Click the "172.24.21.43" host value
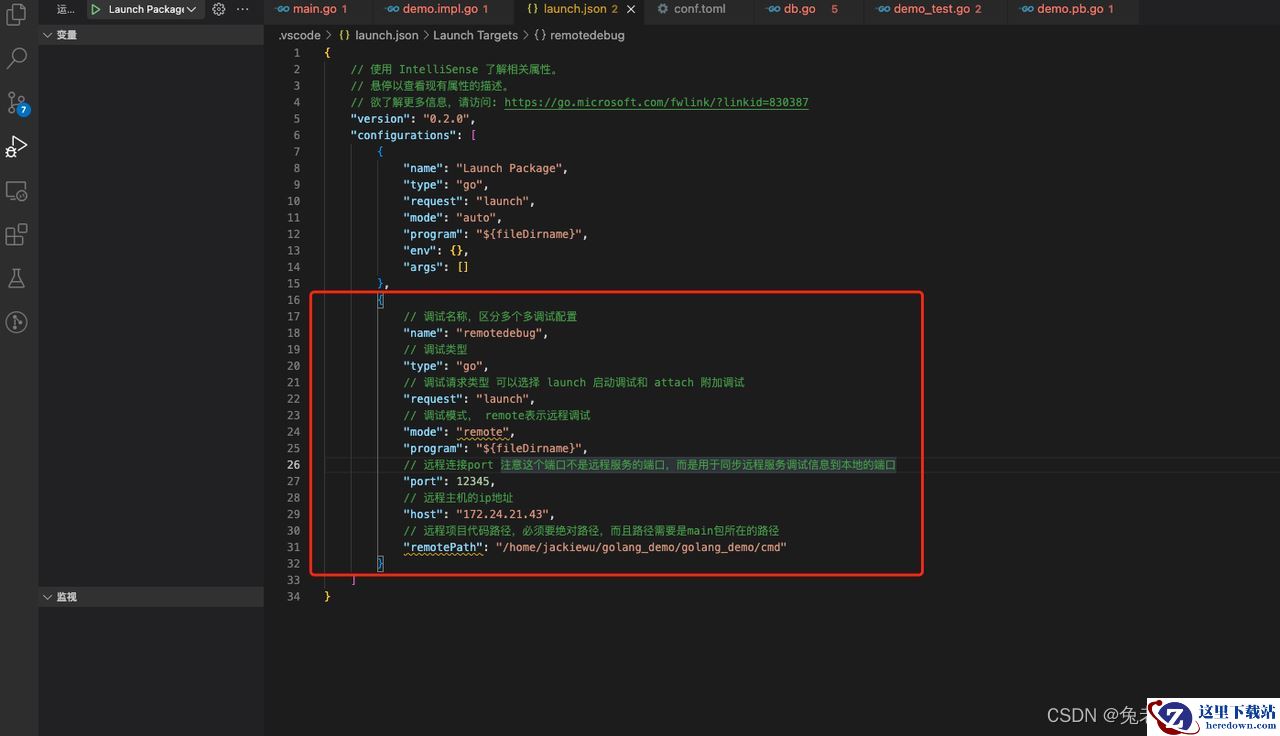 click(x=502, y=514)
